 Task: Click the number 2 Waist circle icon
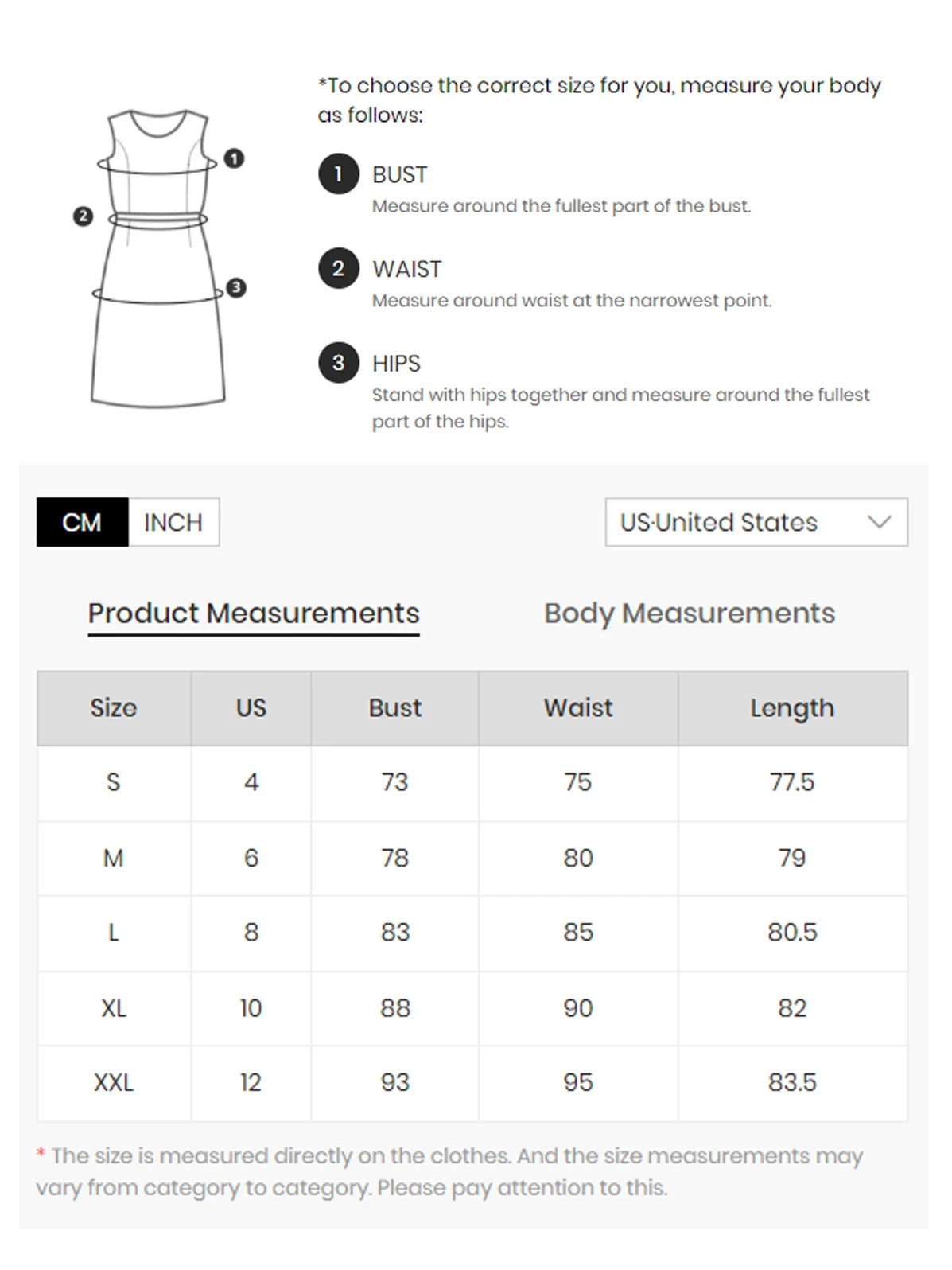coord(339,268)
